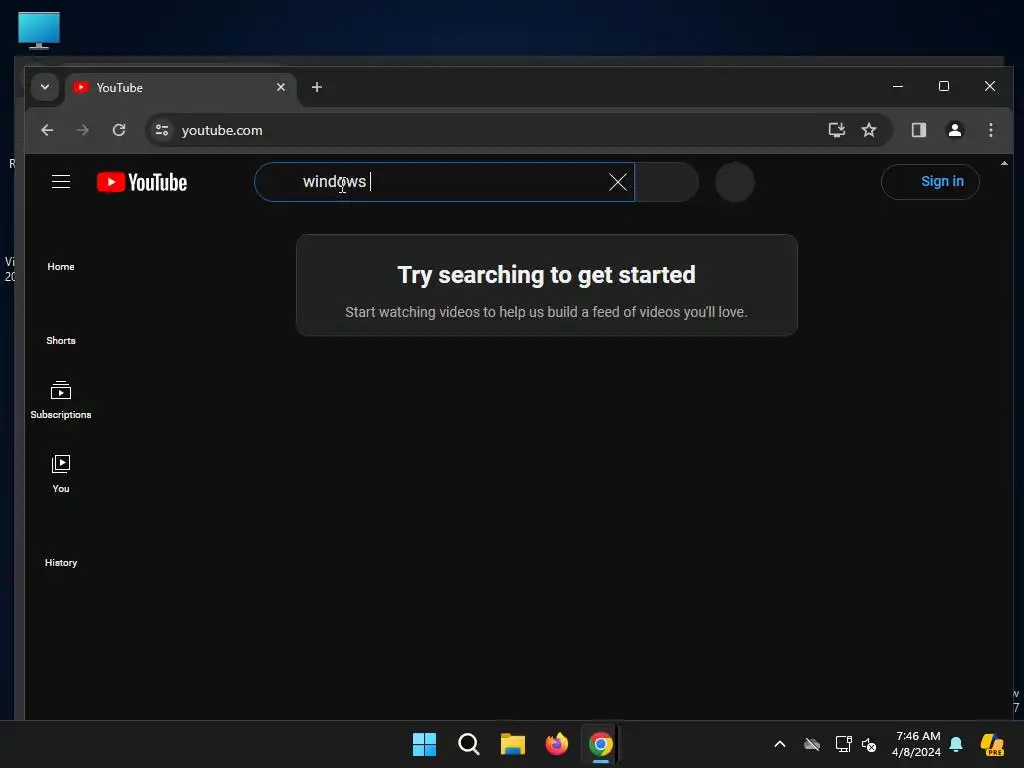Screen dimensions: 1024x768
Task: Reload the current page
Action: click(x=119, y=130)
